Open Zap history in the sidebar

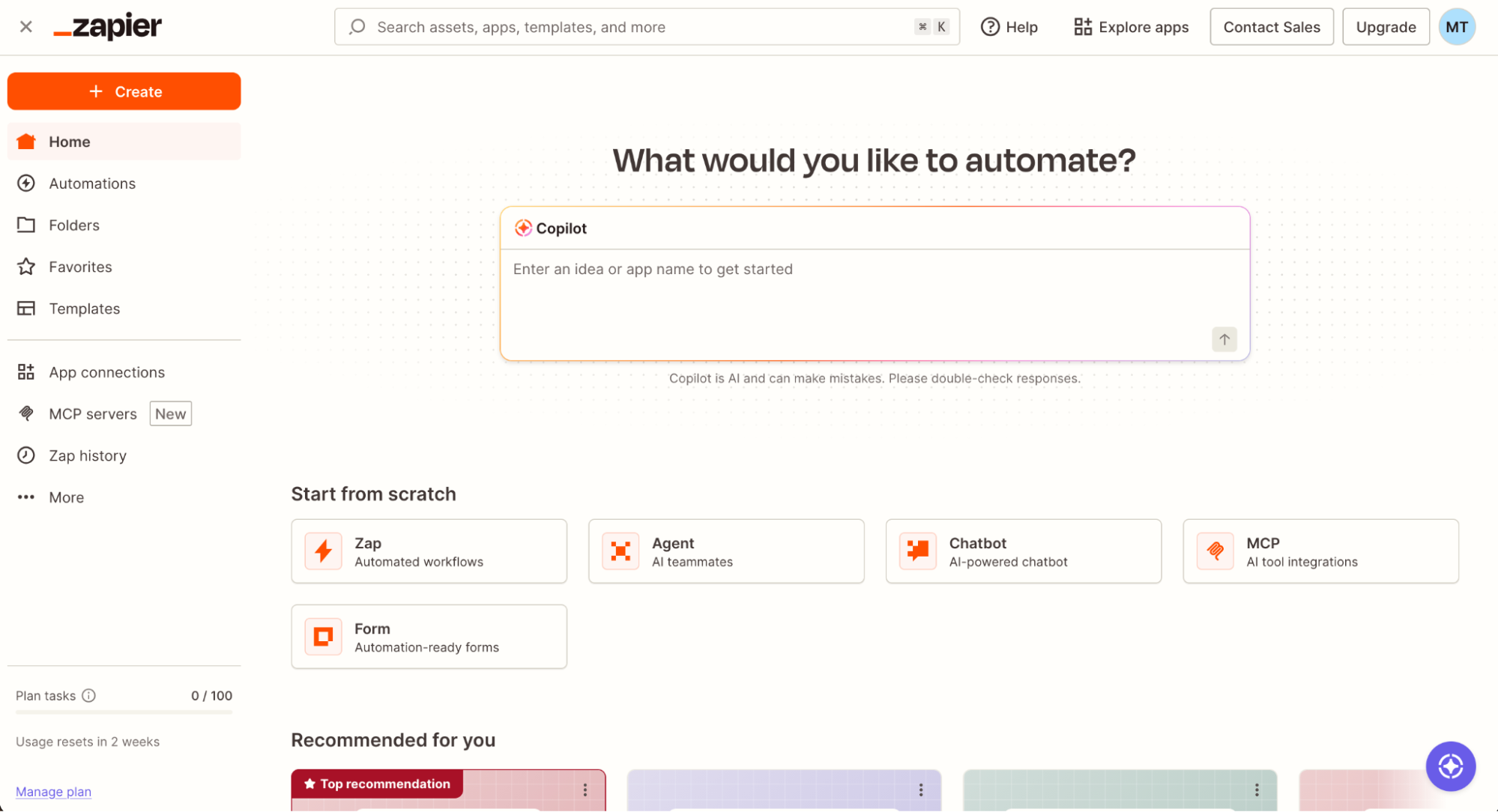124,456
